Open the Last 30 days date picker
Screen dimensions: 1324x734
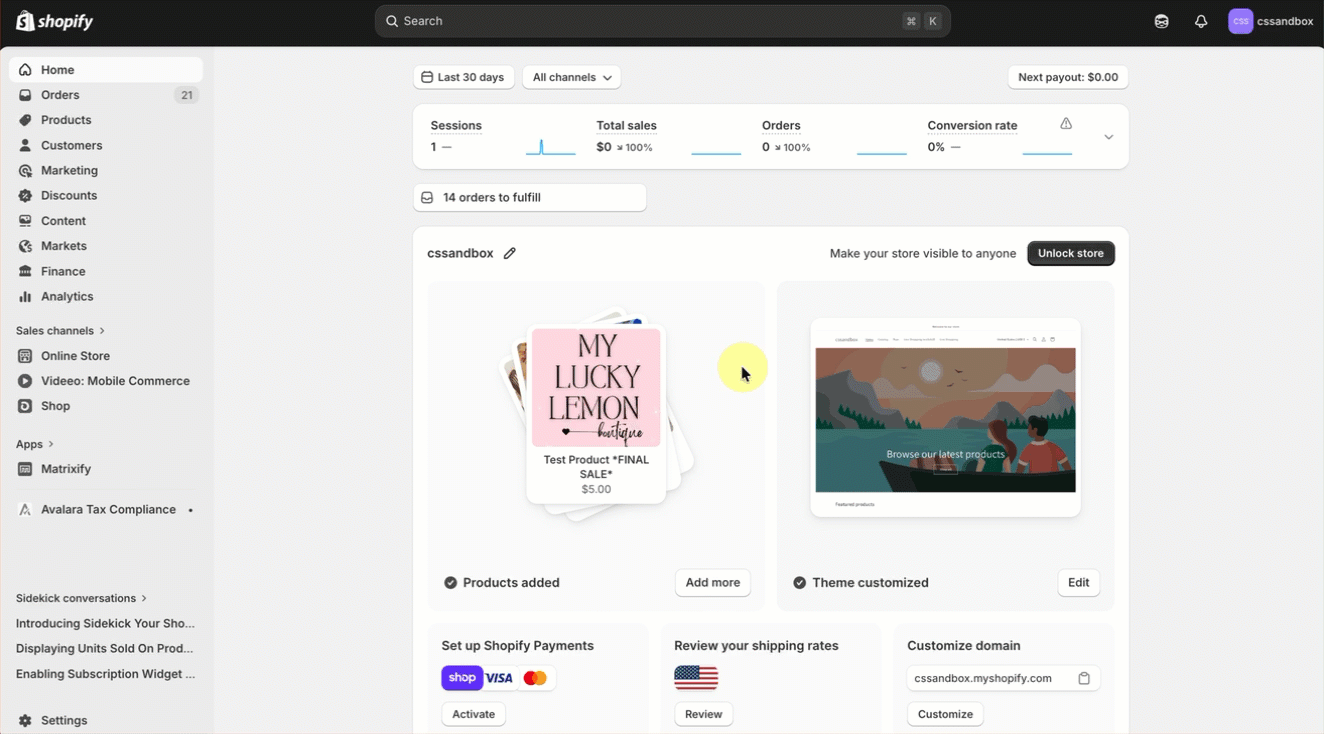(464, 77)
